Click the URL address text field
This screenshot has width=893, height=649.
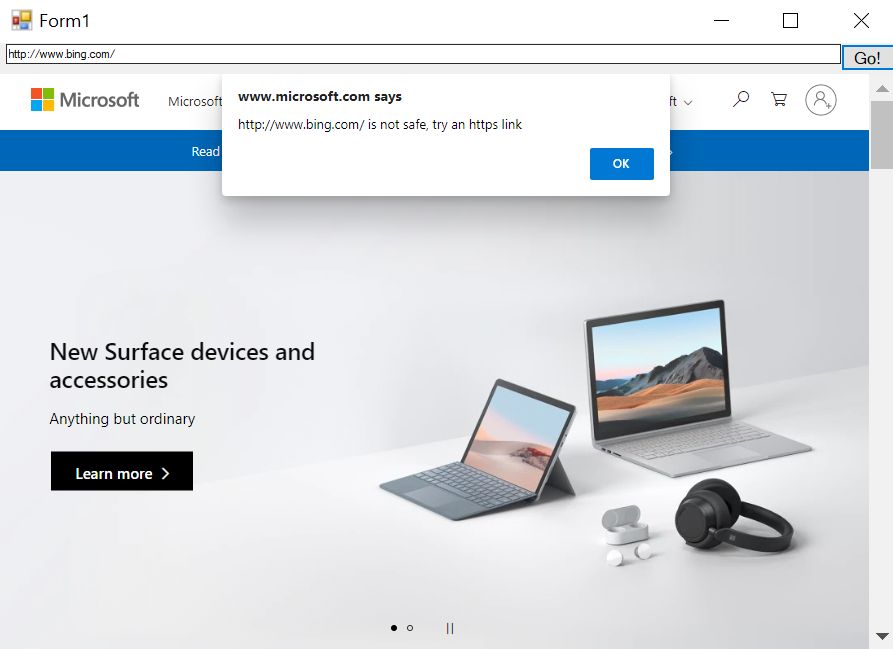coord(423,54)
